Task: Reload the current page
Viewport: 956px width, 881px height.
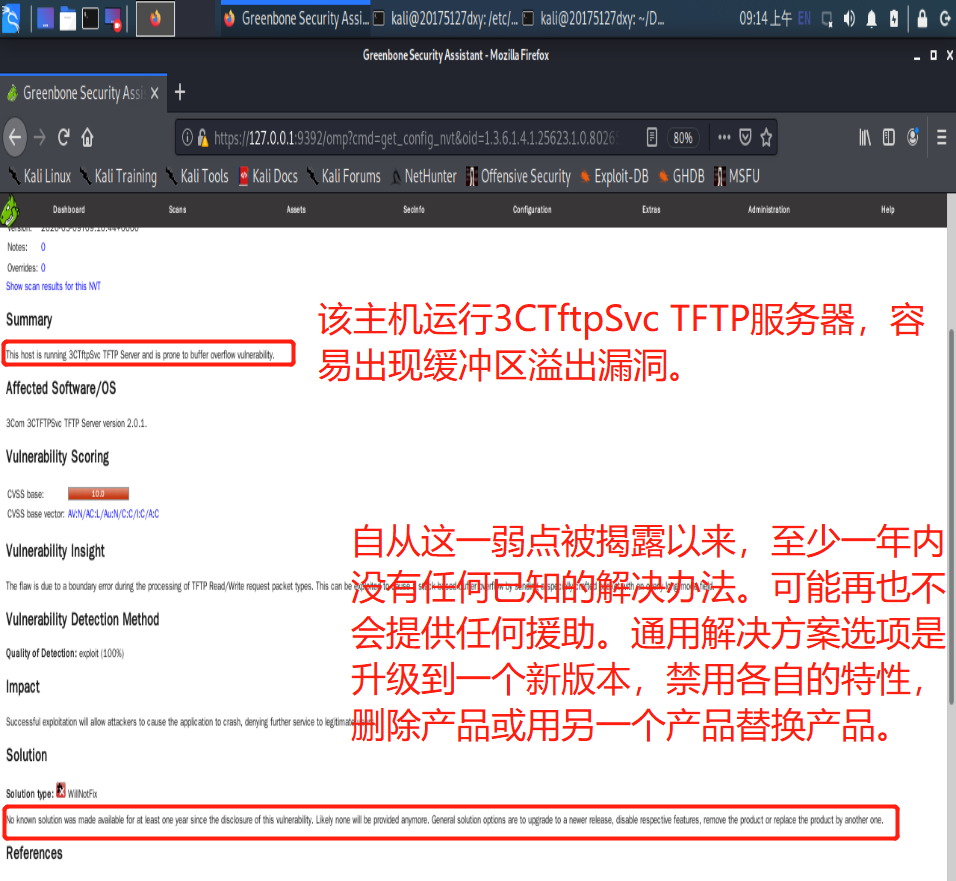Action: pos(63,138)
